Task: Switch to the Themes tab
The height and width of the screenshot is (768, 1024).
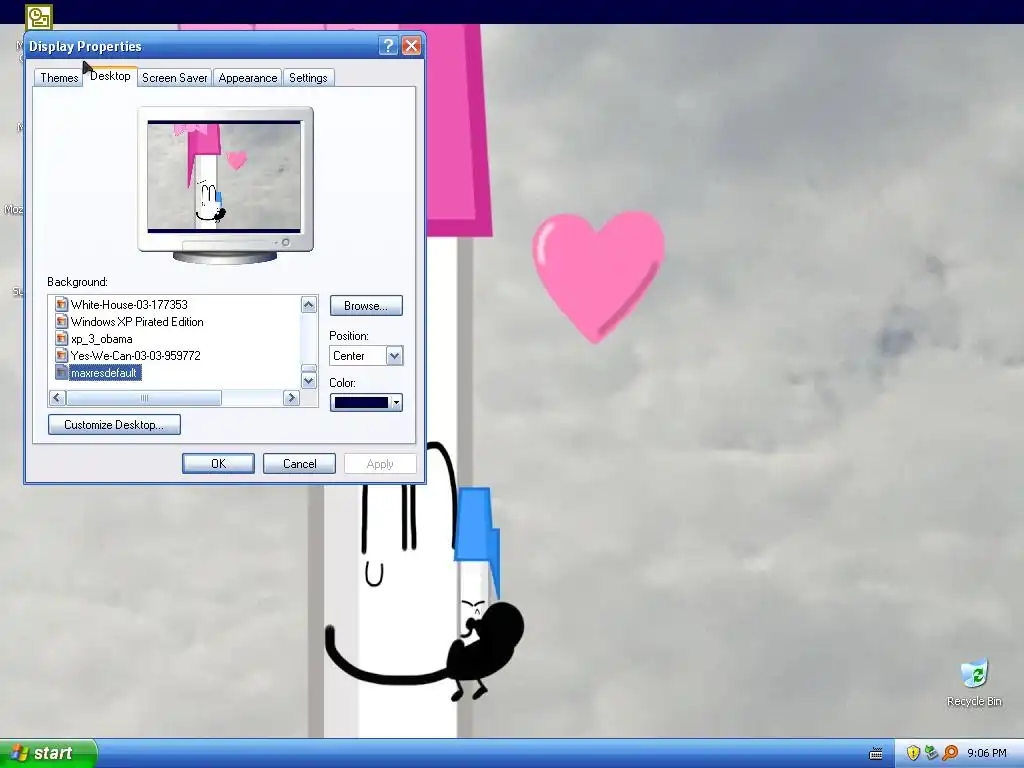Action: [x=59, y=78]
